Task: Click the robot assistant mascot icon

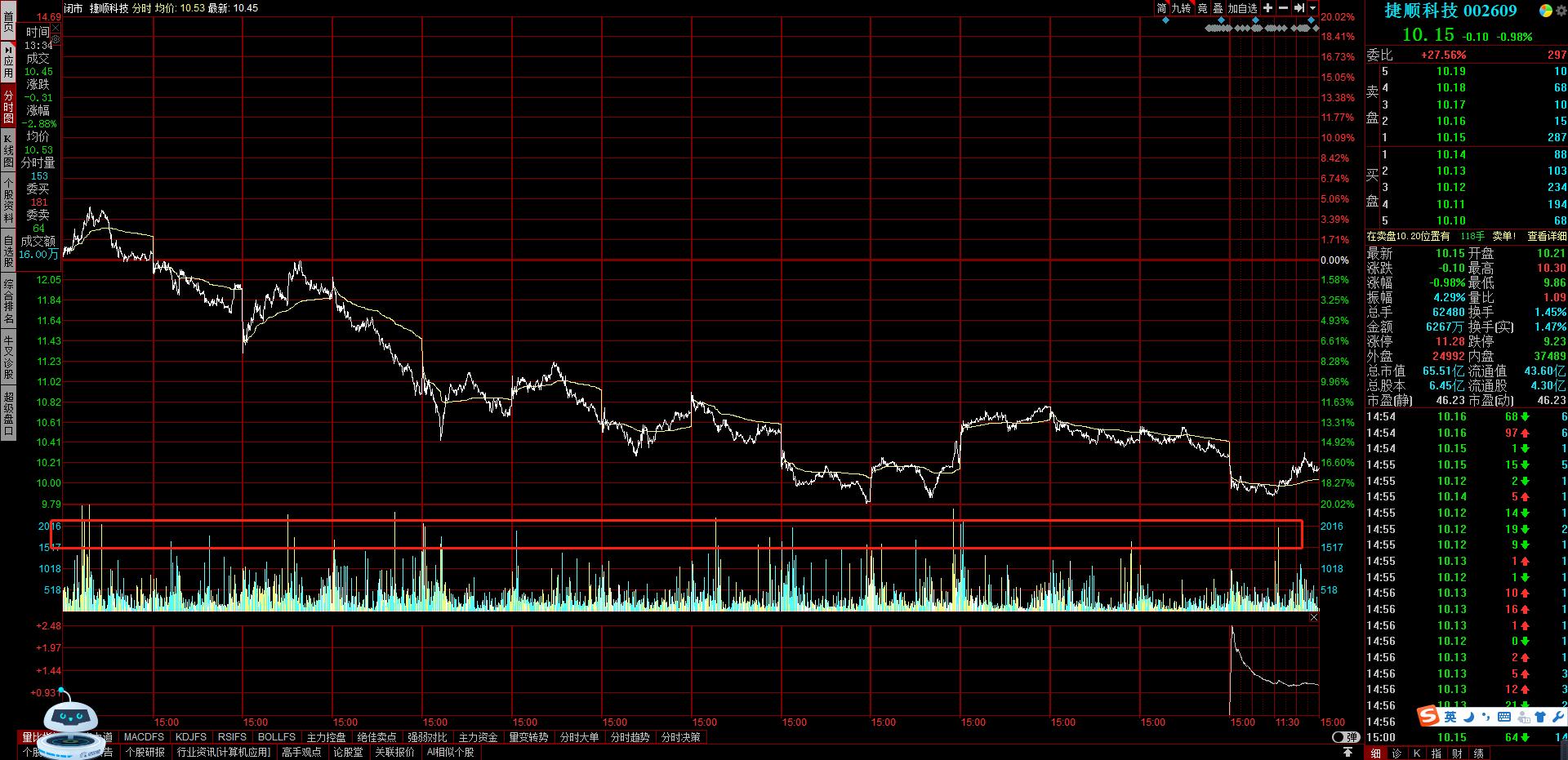Action: click(70, 722)
